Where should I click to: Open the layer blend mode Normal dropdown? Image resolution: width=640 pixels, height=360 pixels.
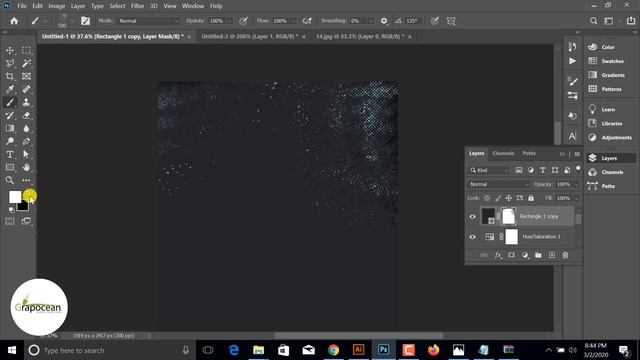499,184
